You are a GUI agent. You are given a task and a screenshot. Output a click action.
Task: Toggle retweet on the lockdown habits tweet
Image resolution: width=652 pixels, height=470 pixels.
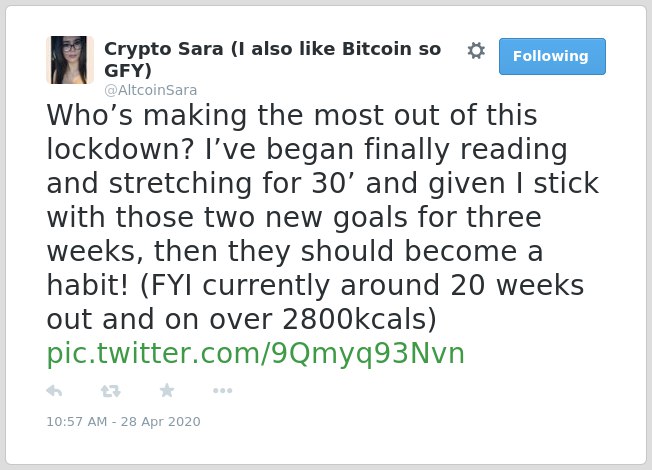coord(111,391)
